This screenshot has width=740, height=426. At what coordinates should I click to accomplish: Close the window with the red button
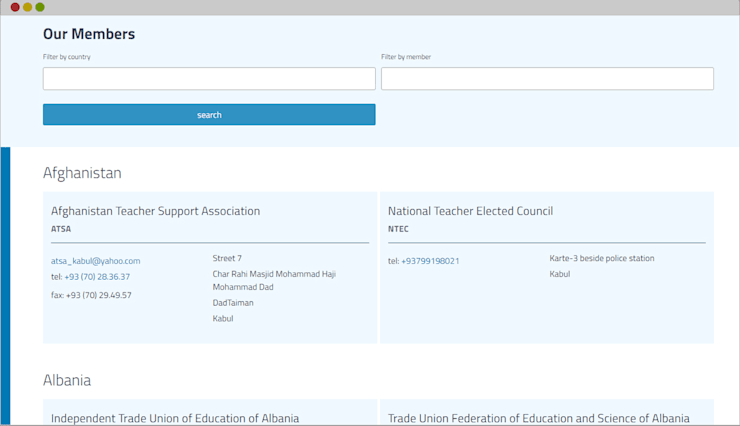[15, 7]
